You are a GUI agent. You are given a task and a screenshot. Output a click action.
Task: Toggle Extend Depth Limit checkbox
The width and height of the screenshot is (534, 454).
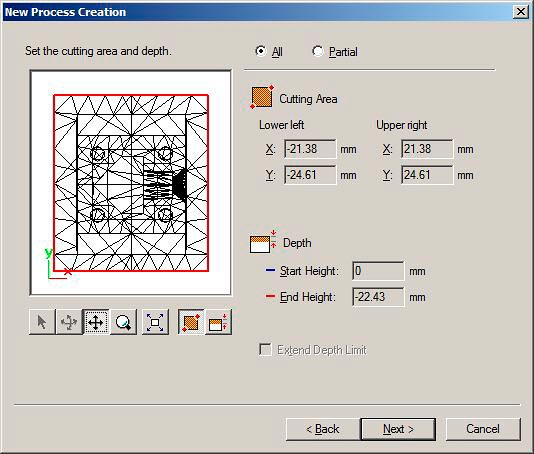pos(265,349)
